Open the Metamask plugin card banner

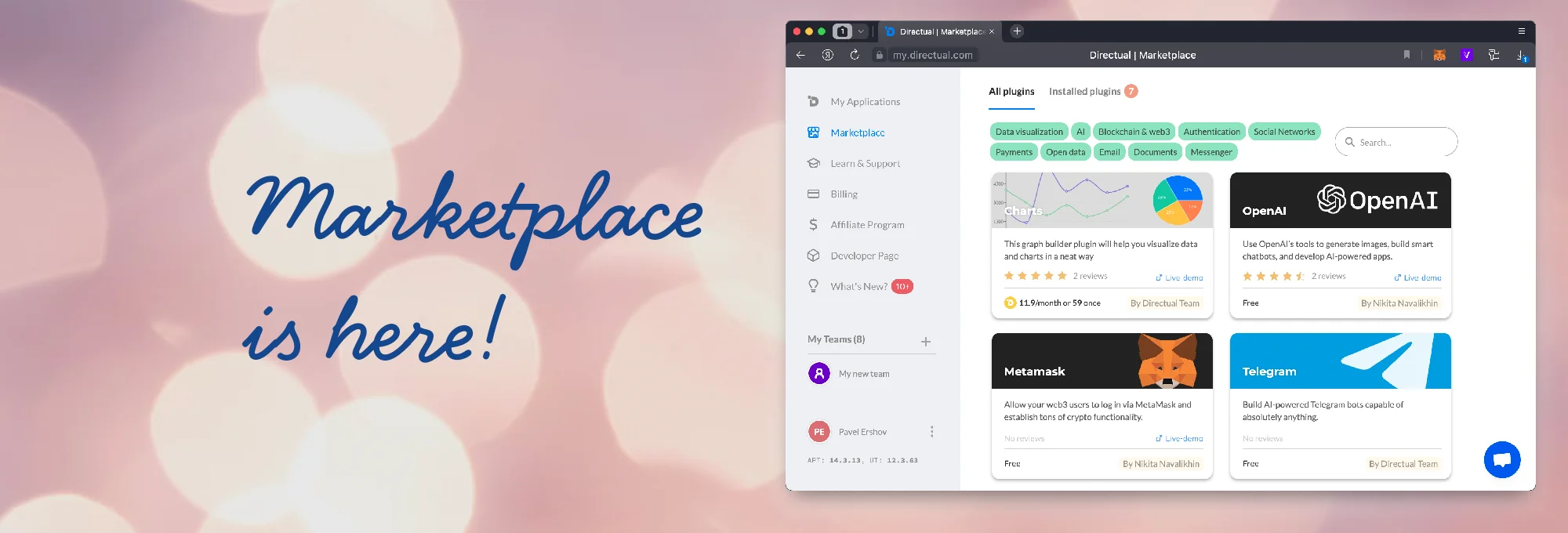[1102, 361]
